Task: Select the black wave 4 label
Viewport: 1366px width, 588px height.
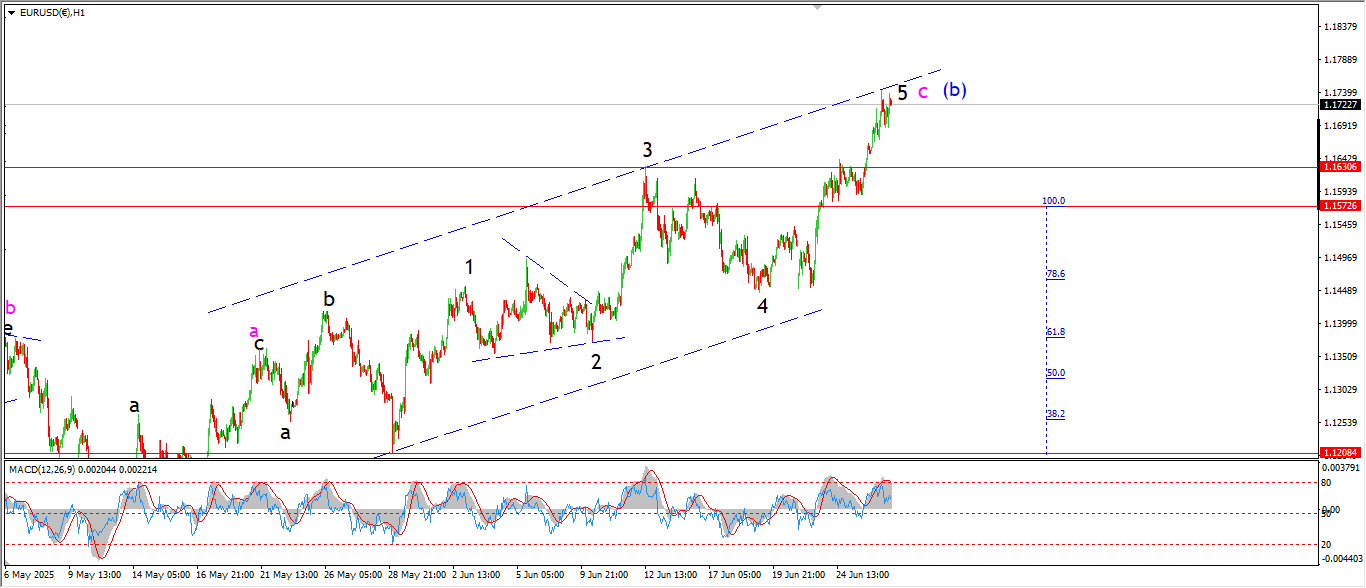Action: click(762, 306)
